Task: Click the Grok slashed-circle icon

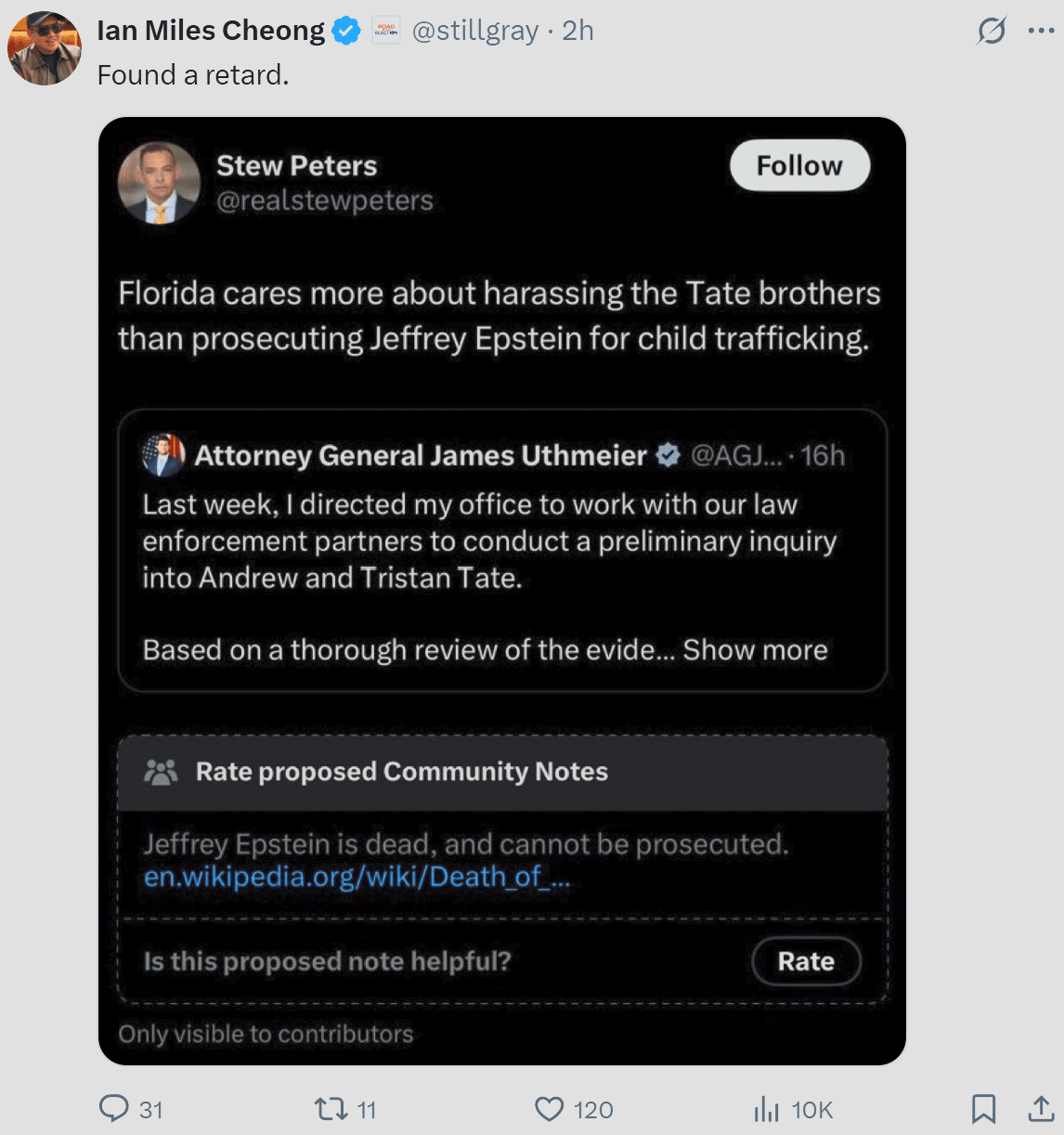Action: pyautogui.click(x=992, y=31)
